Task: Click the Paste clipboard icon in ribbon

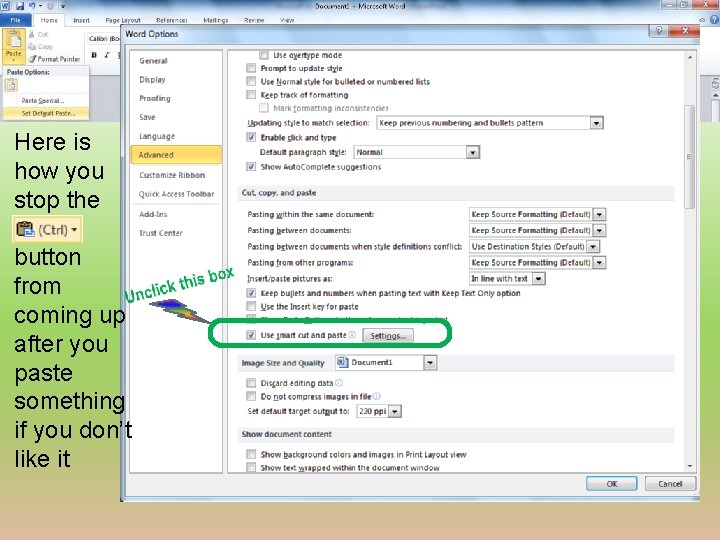Action: click(x=13, y=39)
